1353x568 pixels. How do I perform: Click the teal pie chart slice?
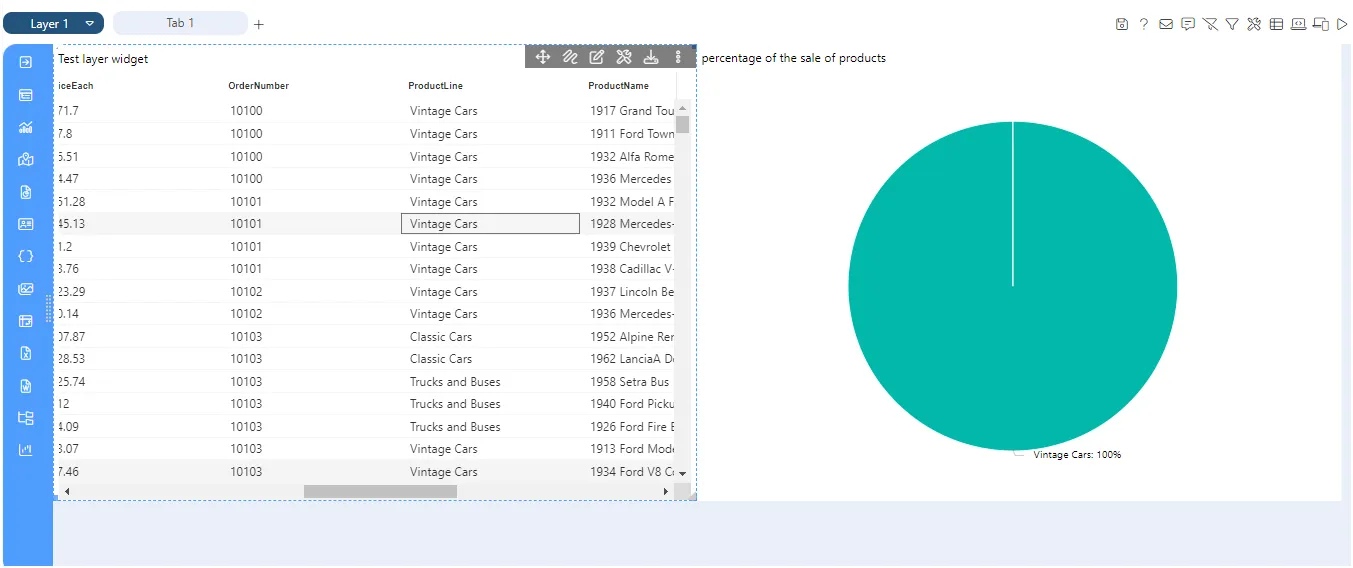pos(1012,286)
